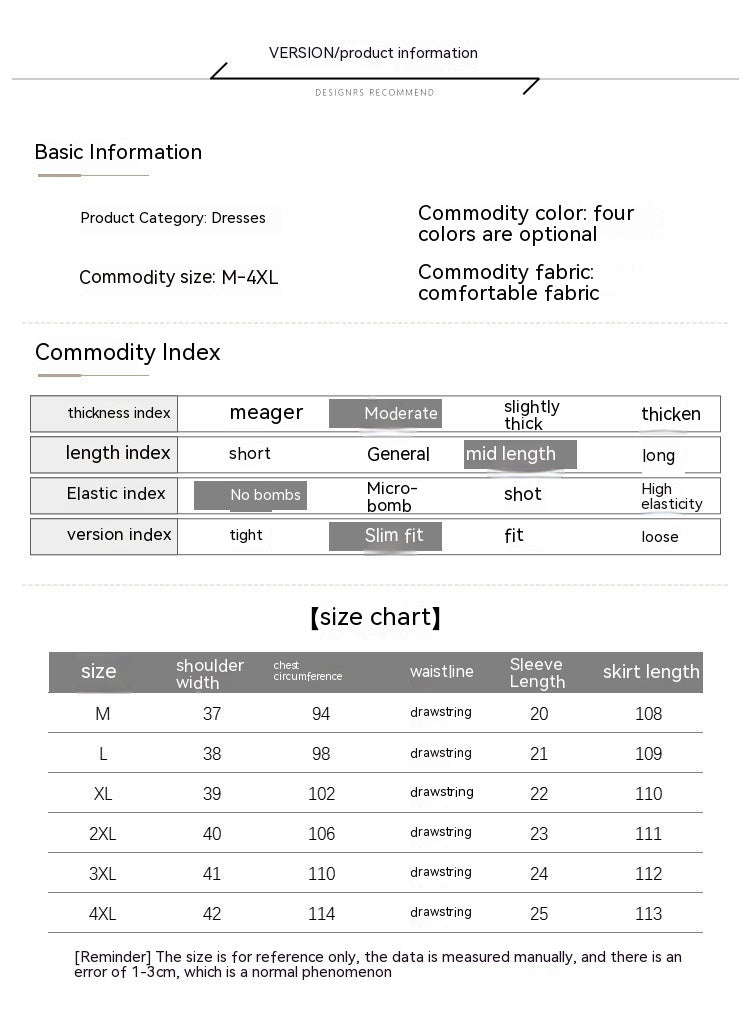Screen dimensions: 750x1011
Task: Click the Basic Information heading
Action: [x=118, y=152]
